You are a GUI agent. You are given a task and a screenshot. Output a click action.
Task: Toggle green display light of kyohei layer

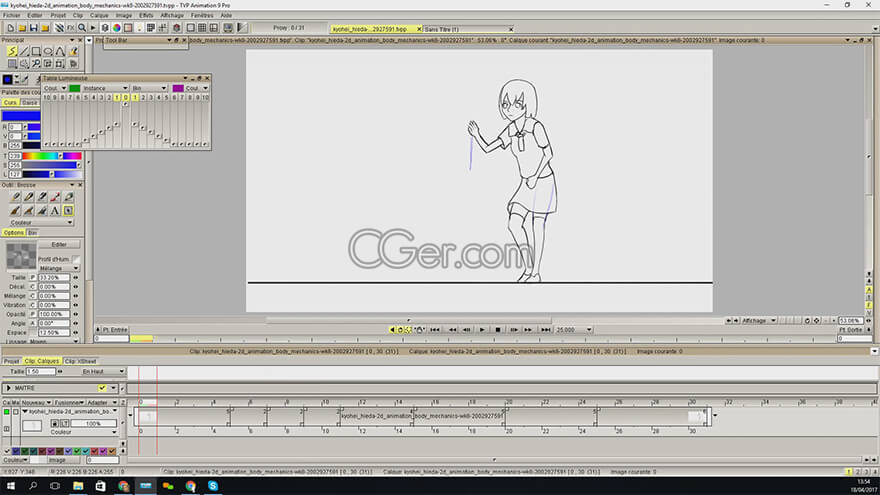point(7,412)
